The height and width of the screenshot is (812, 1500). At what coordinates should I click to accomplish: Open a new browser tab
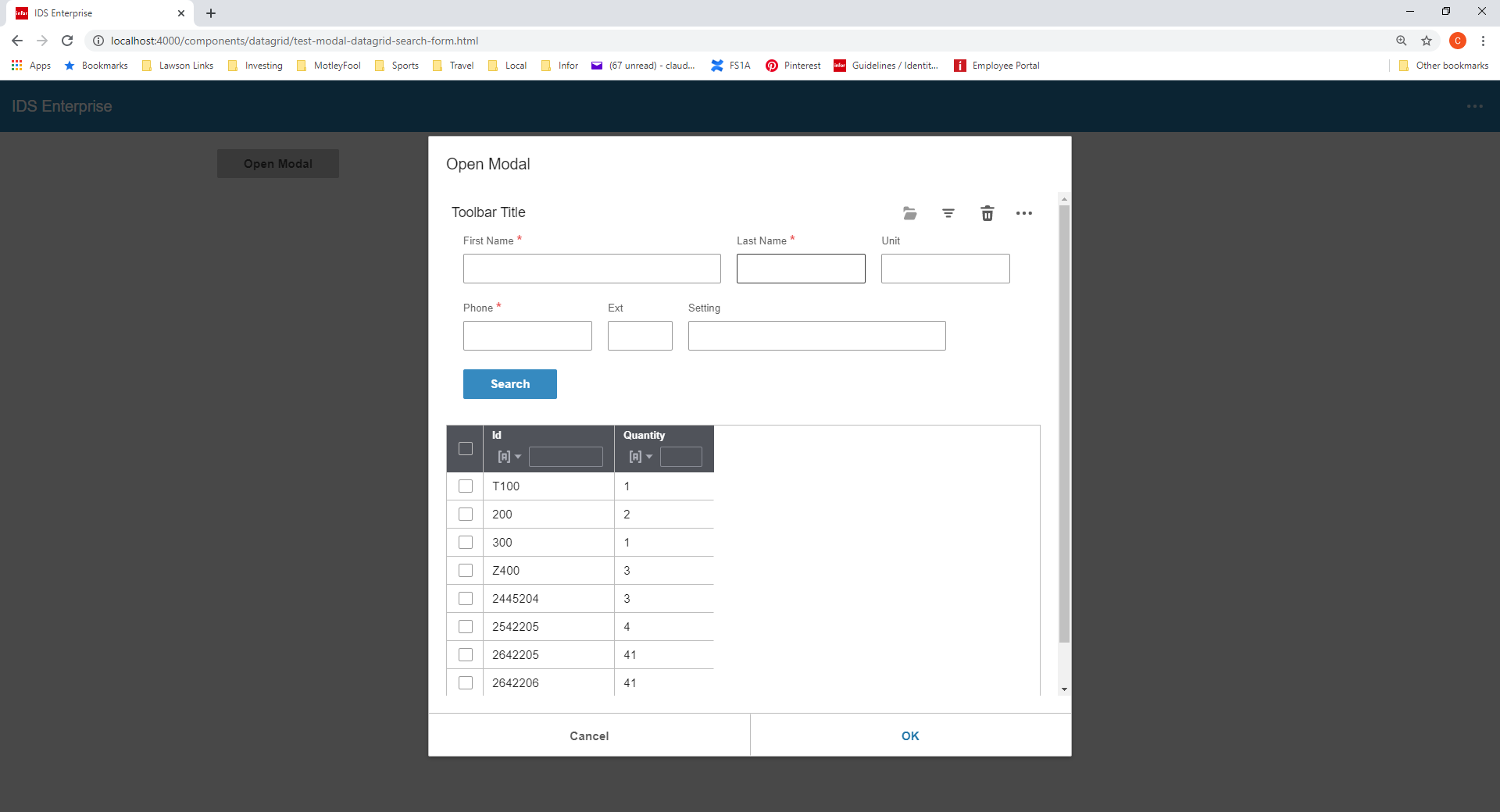tap(211, 13)
